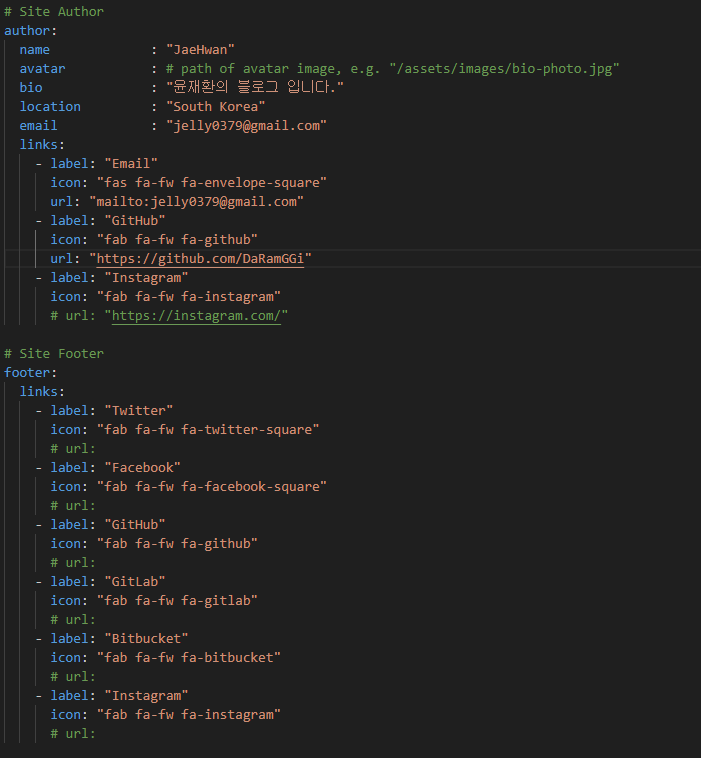Click the "# url:" comment under Facebook
Image resolution: width=701 pixels, height=758 pixels.
(x=73, y=506)
